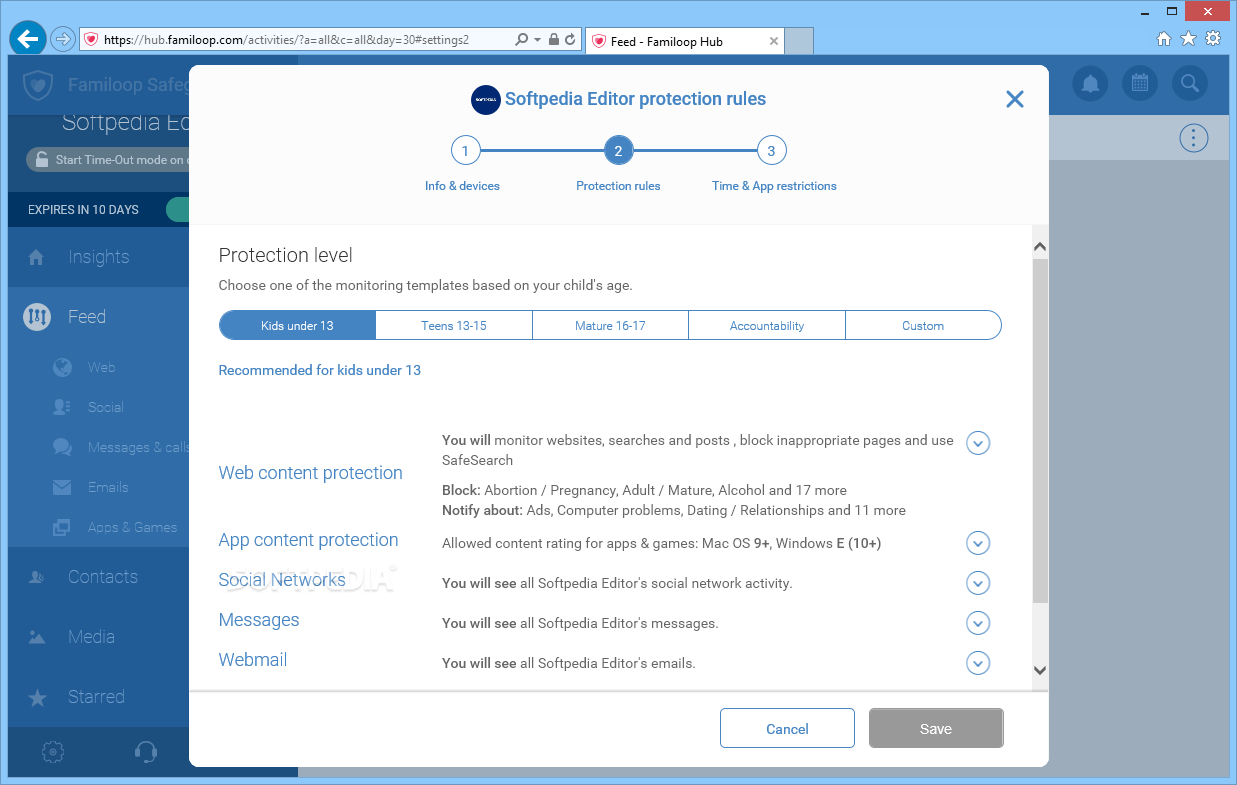Click the Messages heading
This screenshot has width=1237, height=785.
[259, 620]
